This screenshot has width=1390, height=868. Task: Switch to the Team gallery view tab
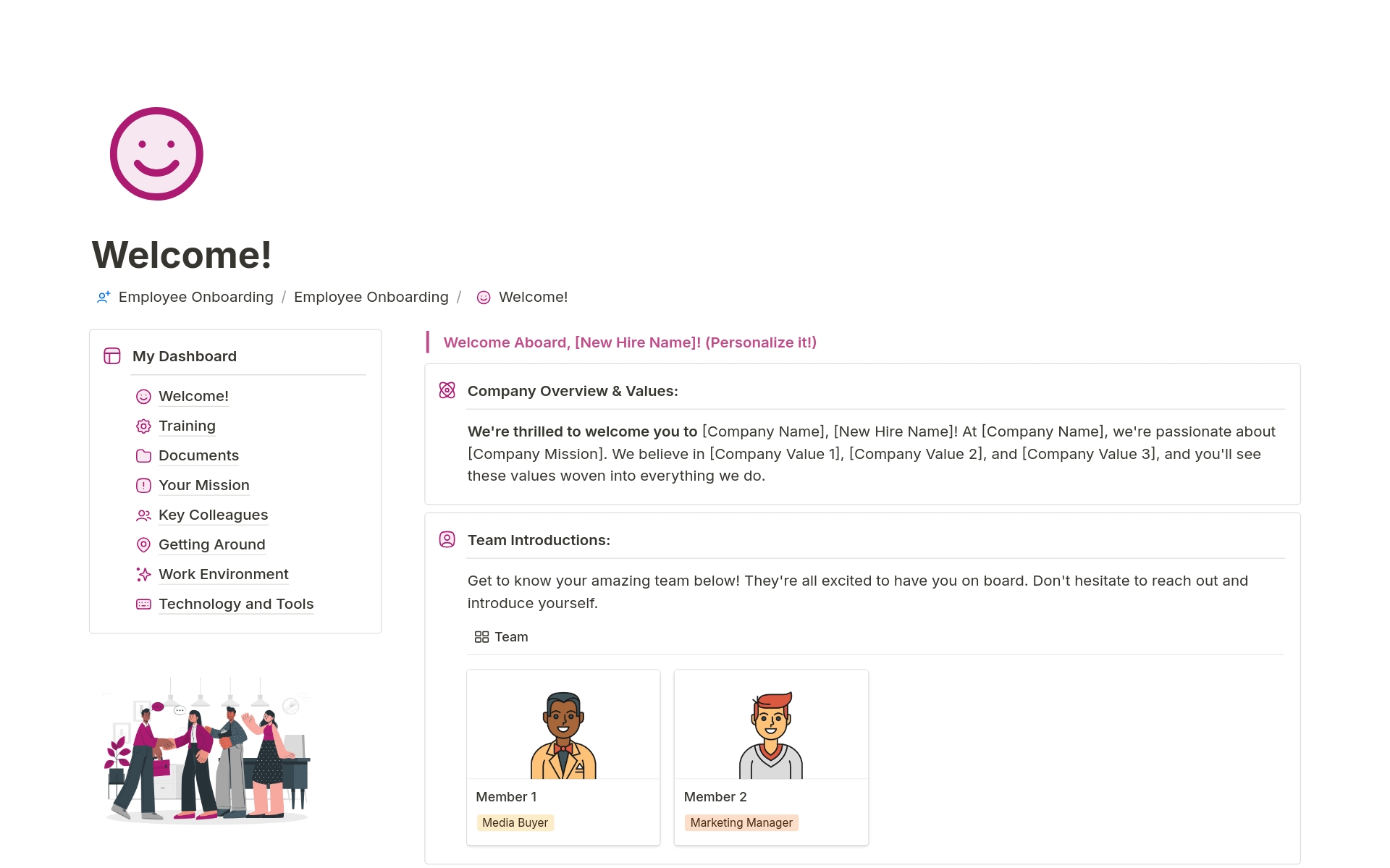pos(502,637)
